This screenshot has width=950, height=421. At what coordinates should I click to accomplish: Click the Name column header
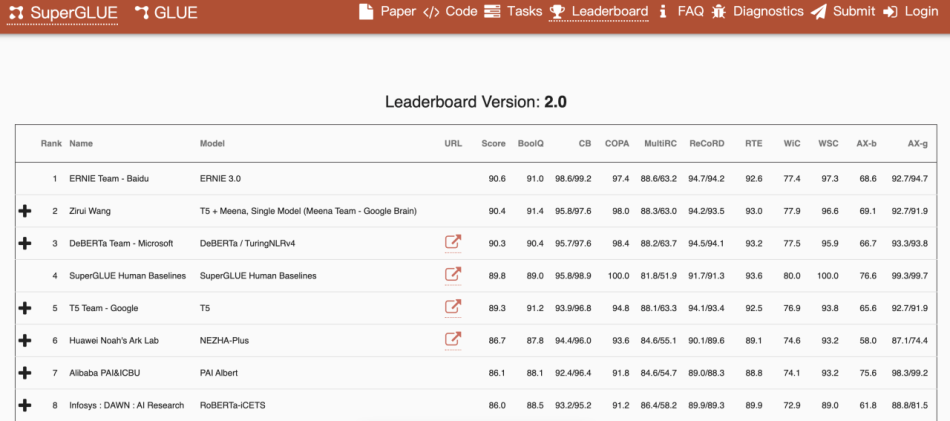(81, 144)
